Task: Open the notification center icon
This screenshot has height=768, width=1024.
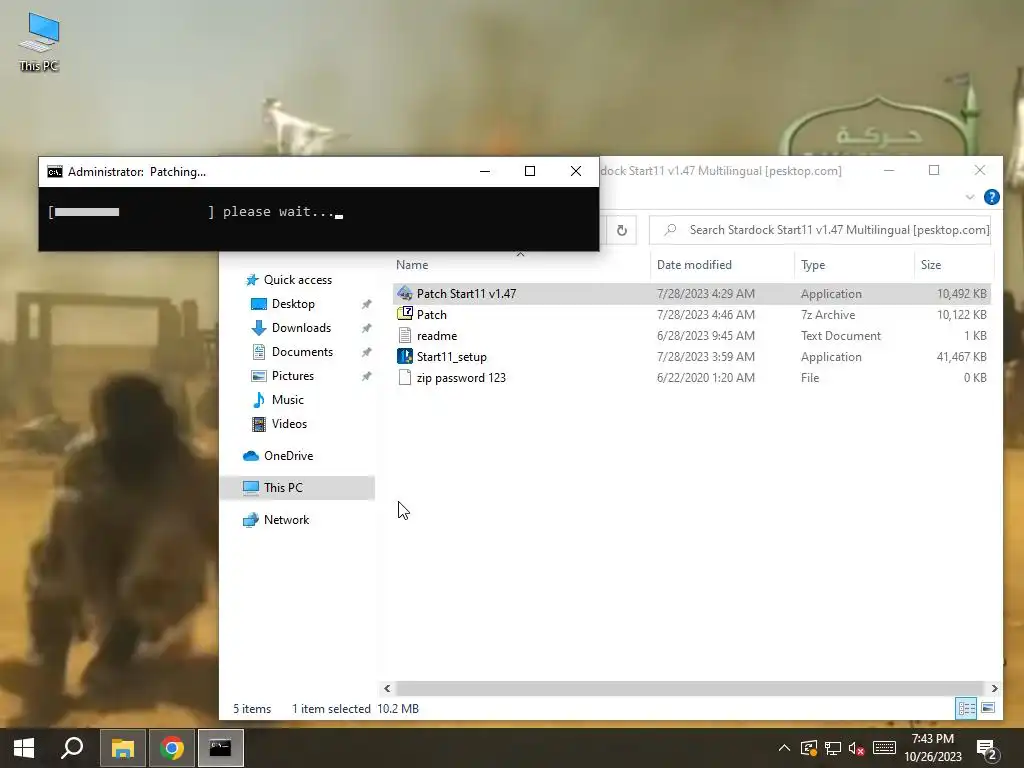Action: pos(986,749)
